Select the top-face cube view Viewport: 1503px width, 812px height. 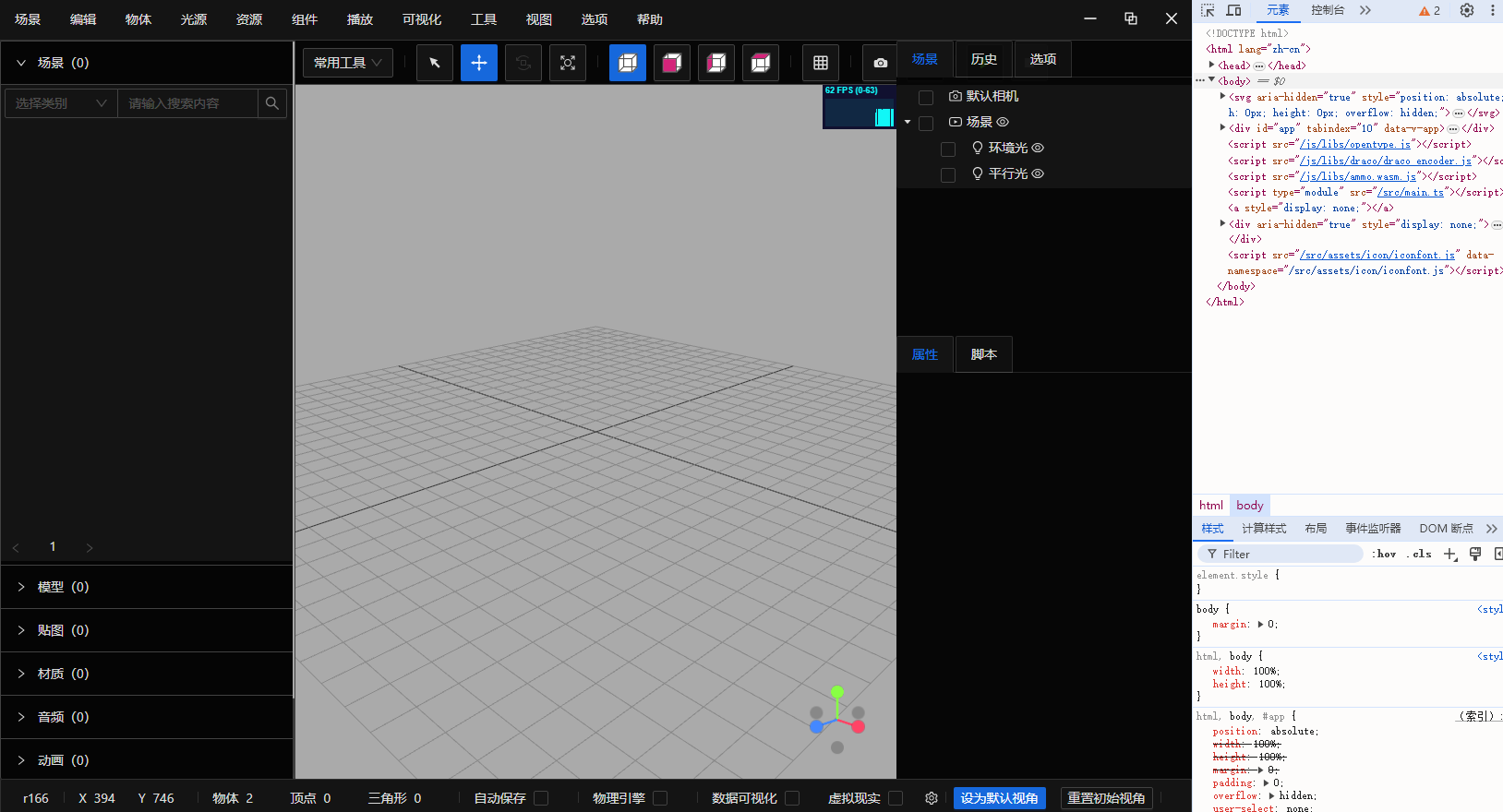click(761, 63)
